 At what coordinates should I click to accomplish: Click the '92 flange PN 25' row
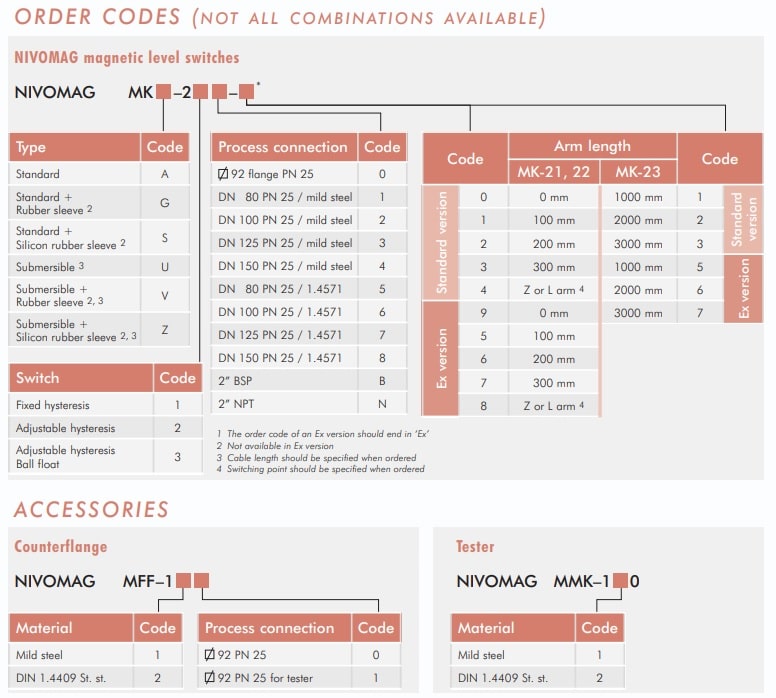pos(309,174)
